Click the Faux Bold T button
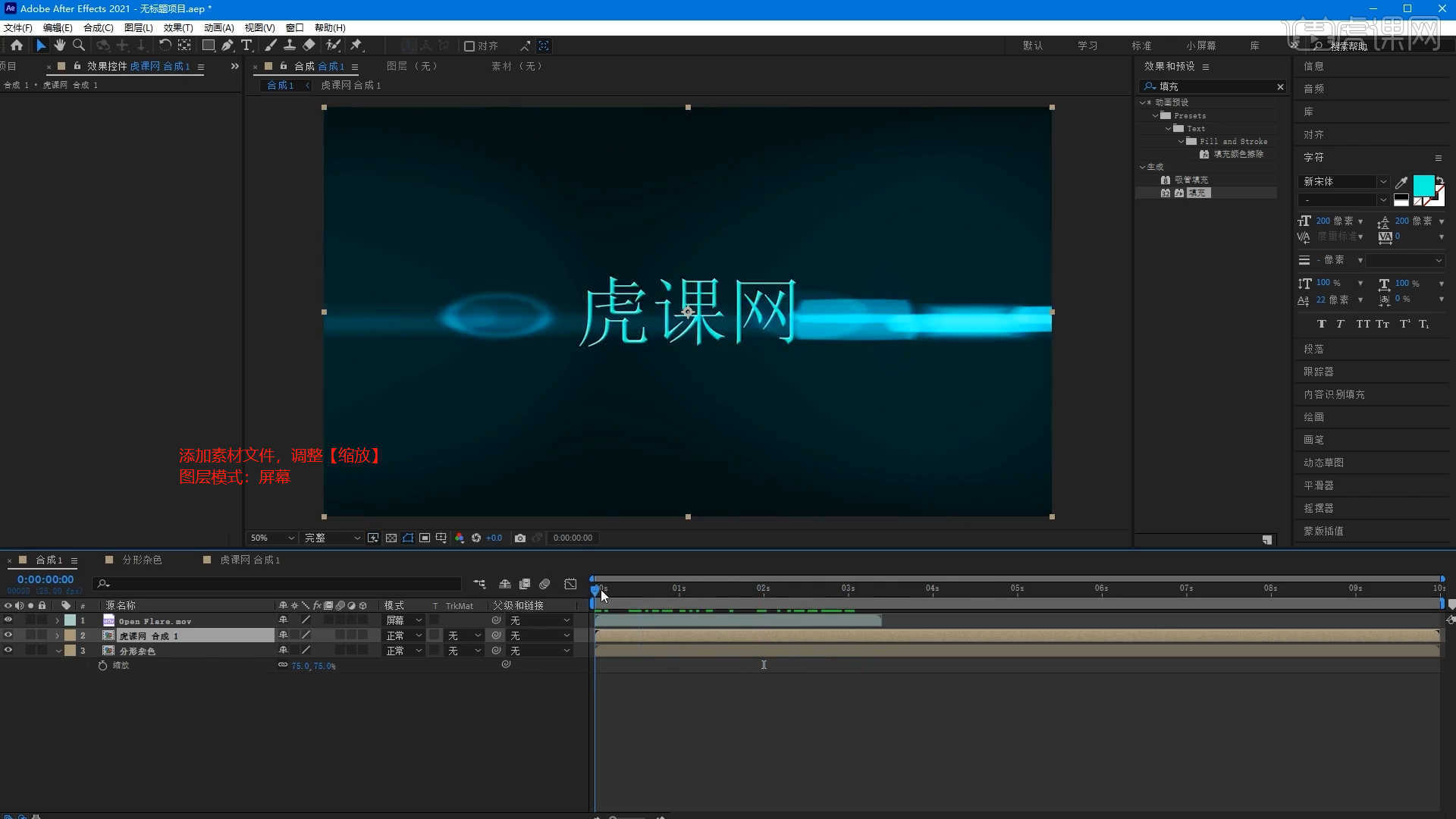This screenshot has height=819, width=1456. (1322, 324)
